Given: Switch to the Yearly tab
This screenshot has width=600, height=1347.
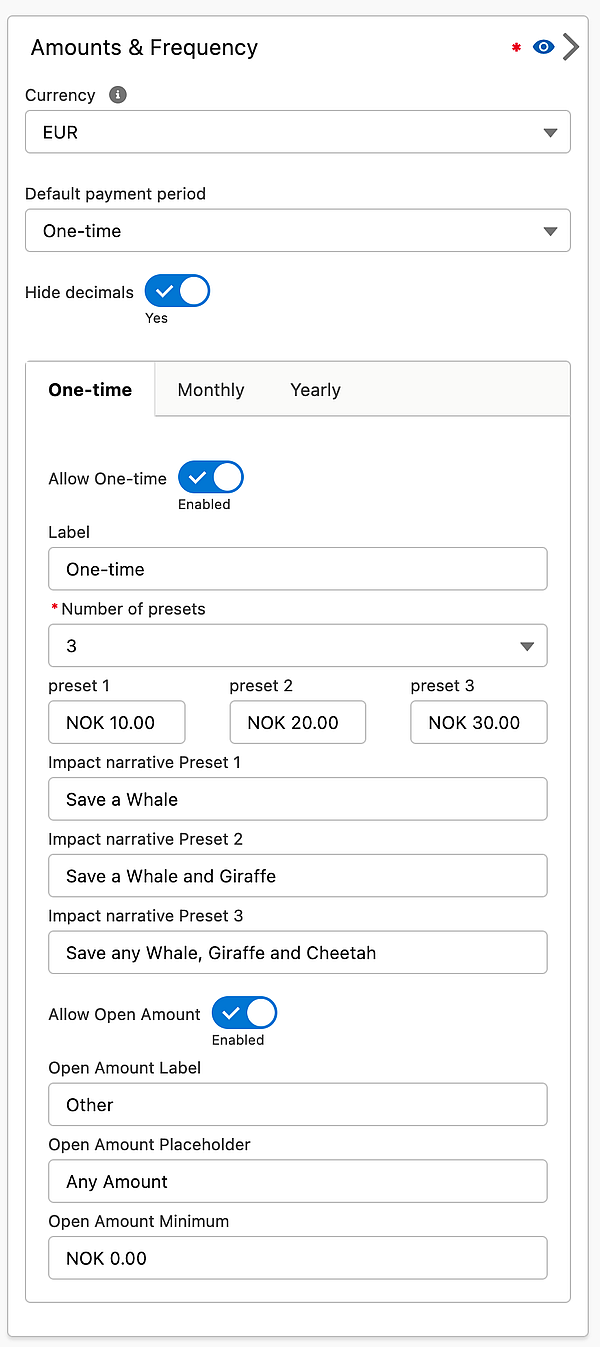Looking at the screenshot, I should (x=315, y=390).
